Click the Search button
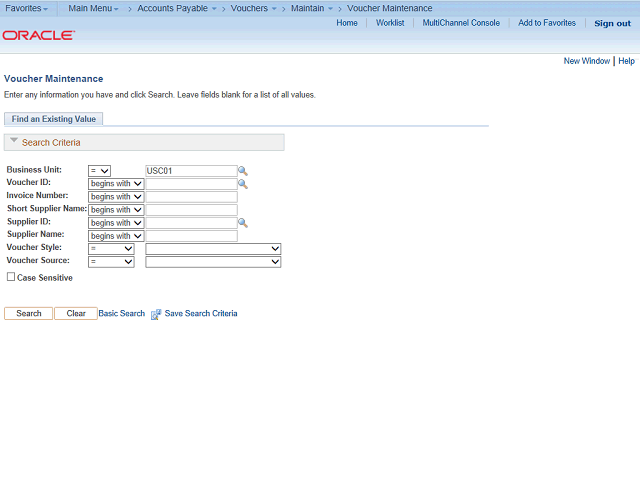The height and width of the screenshot is (480, 640). (x=29, y=313)
